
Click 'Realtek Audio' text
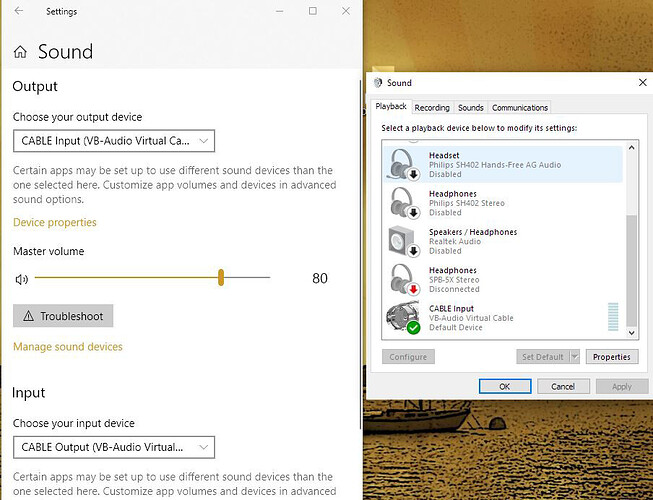pos(455,241)
